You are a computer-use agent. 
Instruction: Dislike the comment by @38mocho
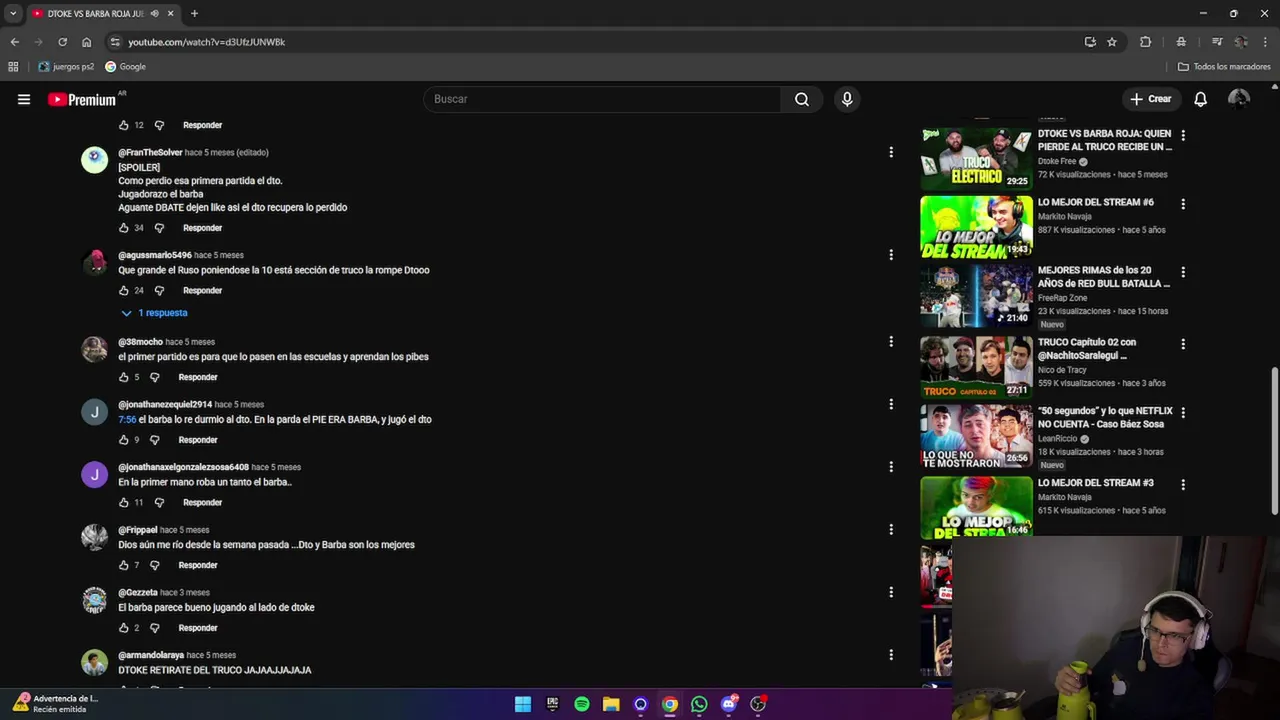pos(154,377)
